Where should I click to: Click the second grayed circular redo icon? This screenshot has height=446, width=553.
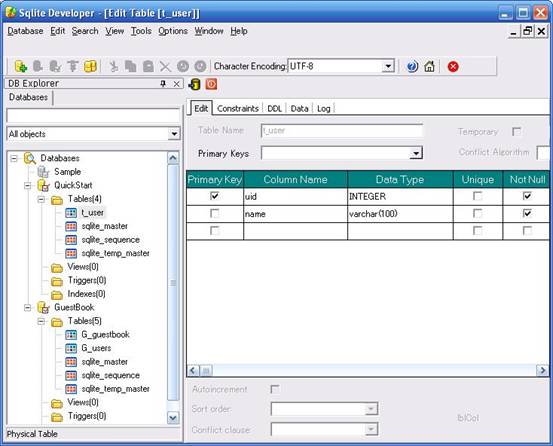[200, 66]
